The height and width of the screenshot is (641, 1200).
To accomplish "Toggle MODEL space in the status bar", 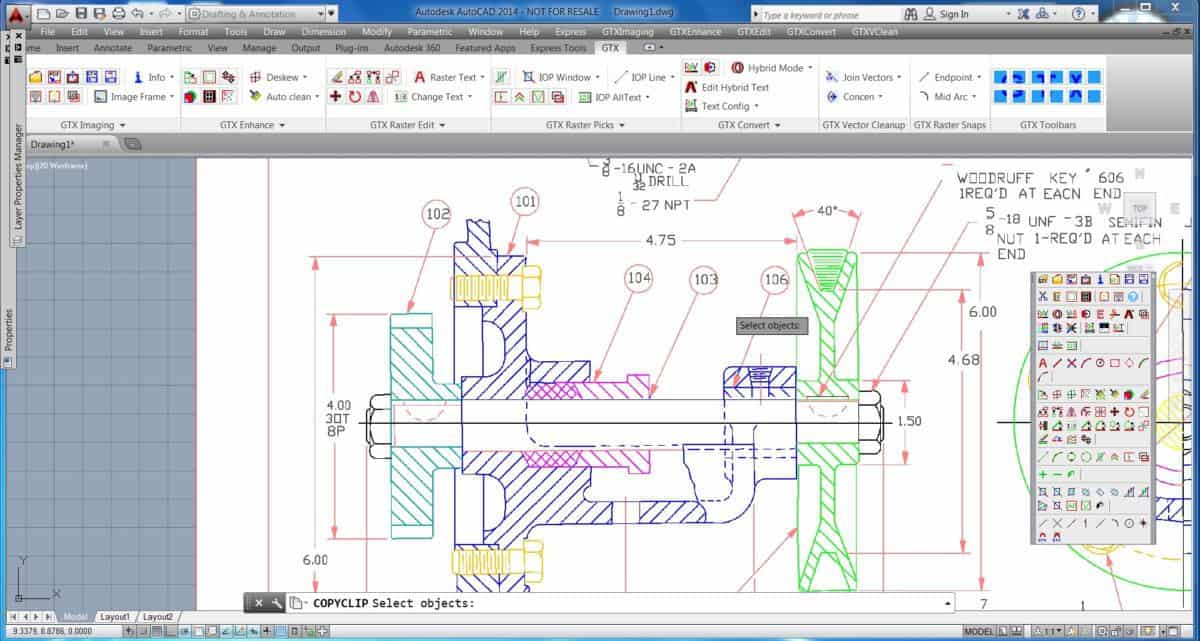I will click(976, 630).
